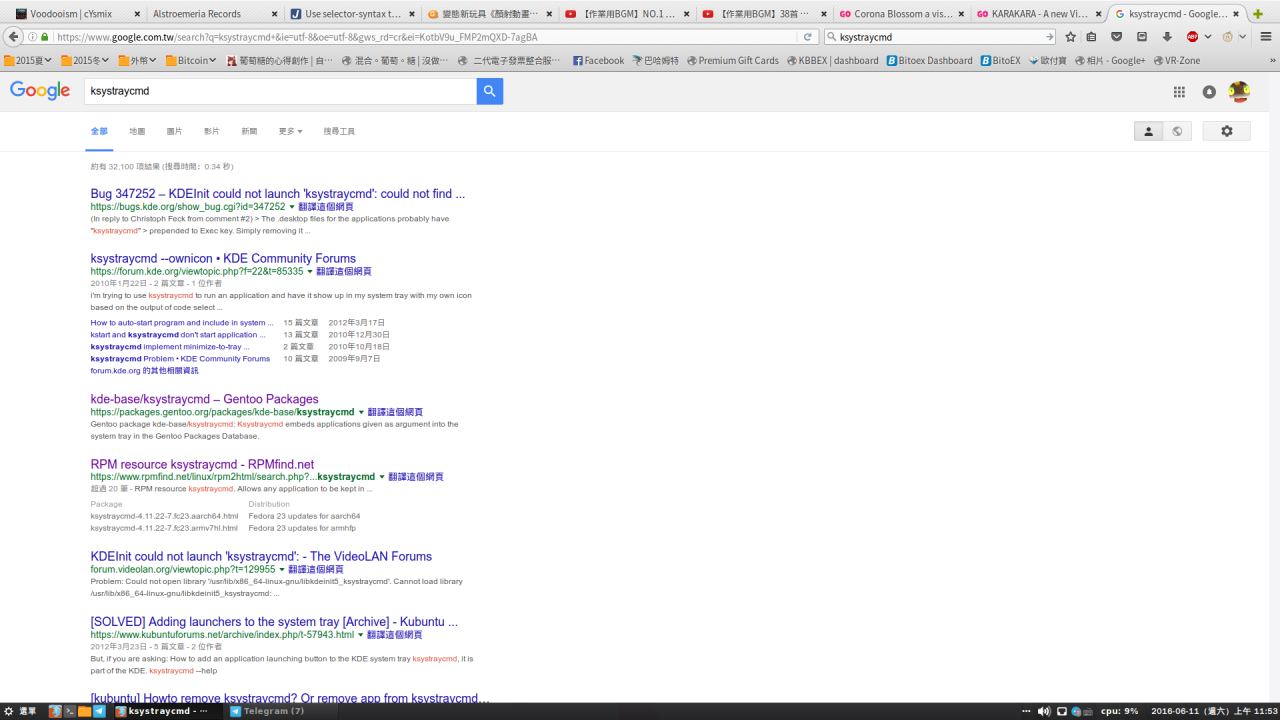Expand options arrow for packages.gentoo.org result
The height and width of the screenshot is (720, 1280).
(x=361, y=412)
